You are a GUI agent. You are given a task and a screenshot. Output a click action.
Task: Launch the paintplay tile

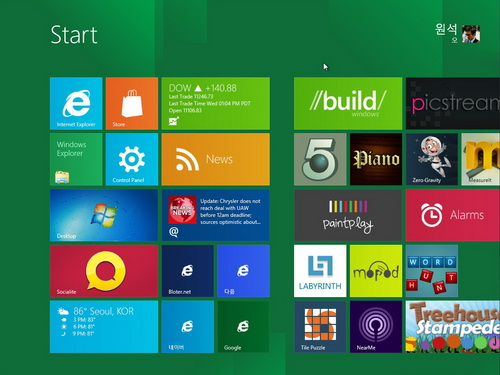coord(348,215)
